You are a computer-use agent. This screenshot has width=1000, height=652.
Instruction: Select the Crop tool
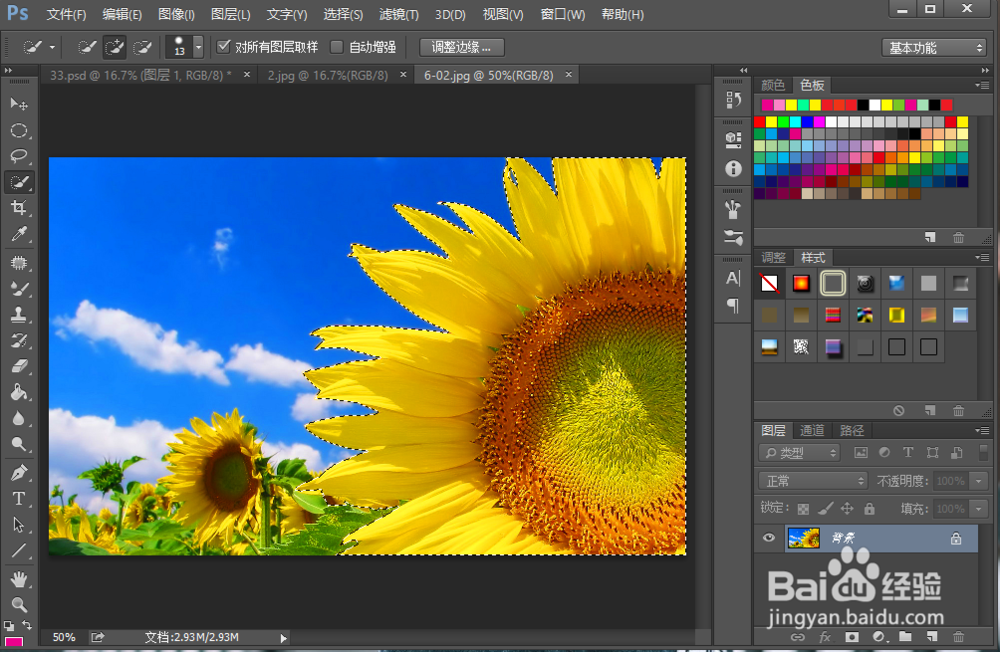pyautogui.click(x=18, y=208)
